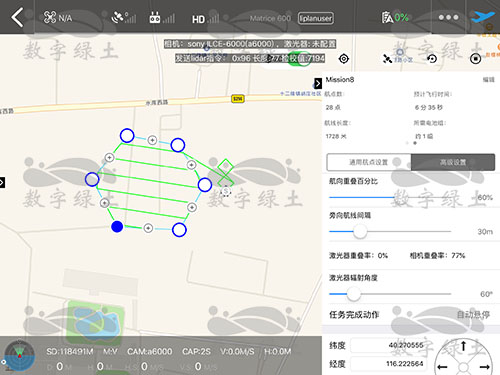Click the '6 分 35 秒' flight time

[x=429, y=107]
